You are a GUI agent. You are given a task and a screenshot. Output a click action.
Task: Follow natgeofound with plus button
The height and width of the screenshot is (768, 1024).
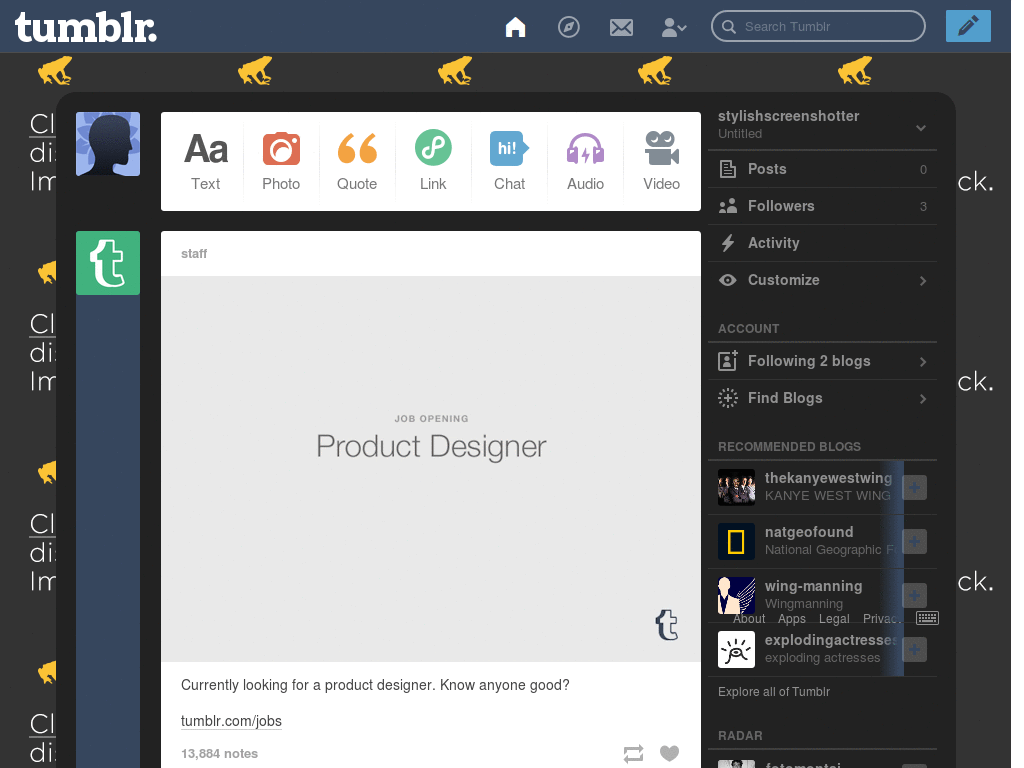pos(914,541)
